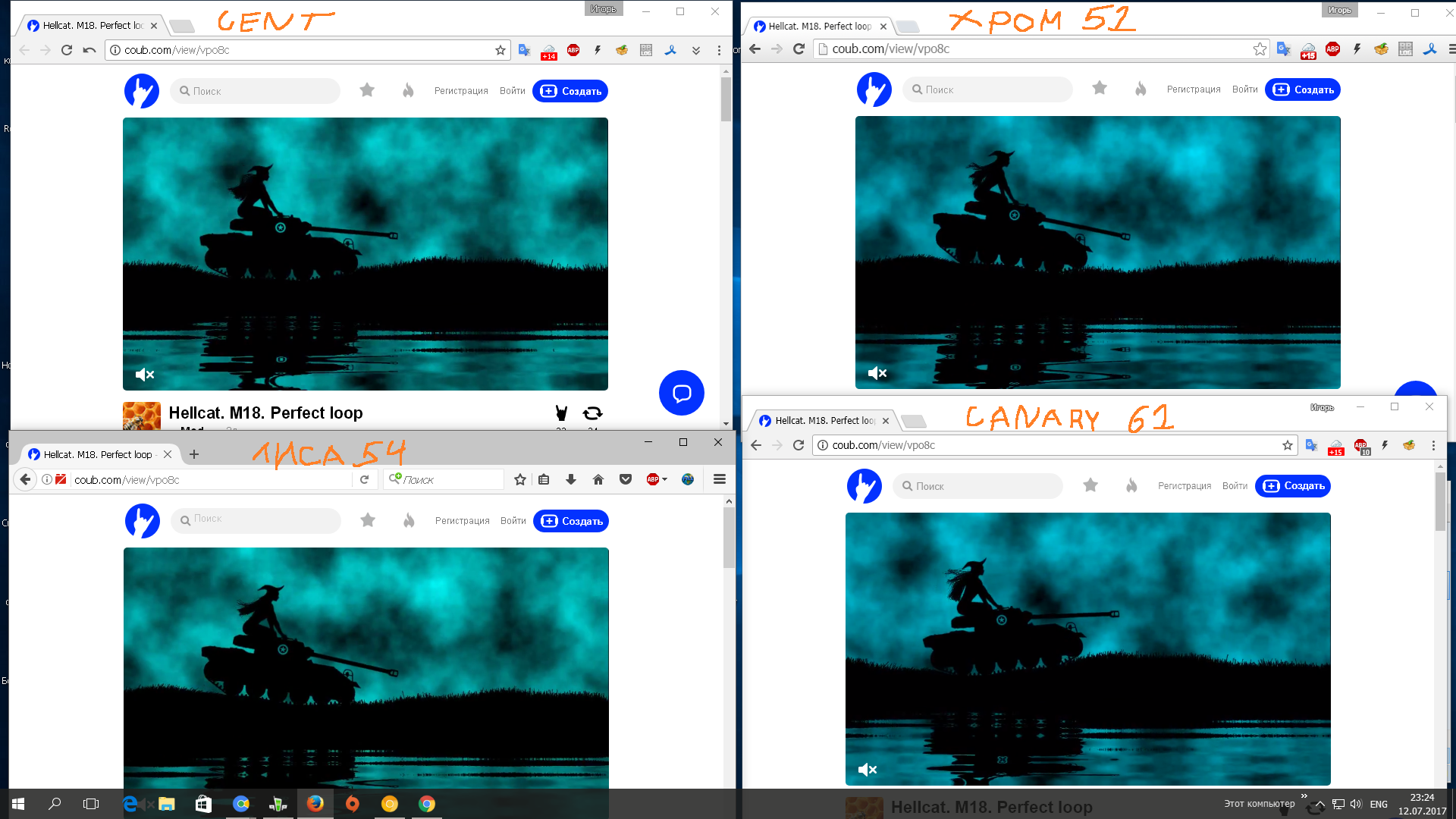Image resolution: width=1456 pixels, height=819 pixels.
Task: Toggle muted speaker on Canary video
Action: pos(867,770)
